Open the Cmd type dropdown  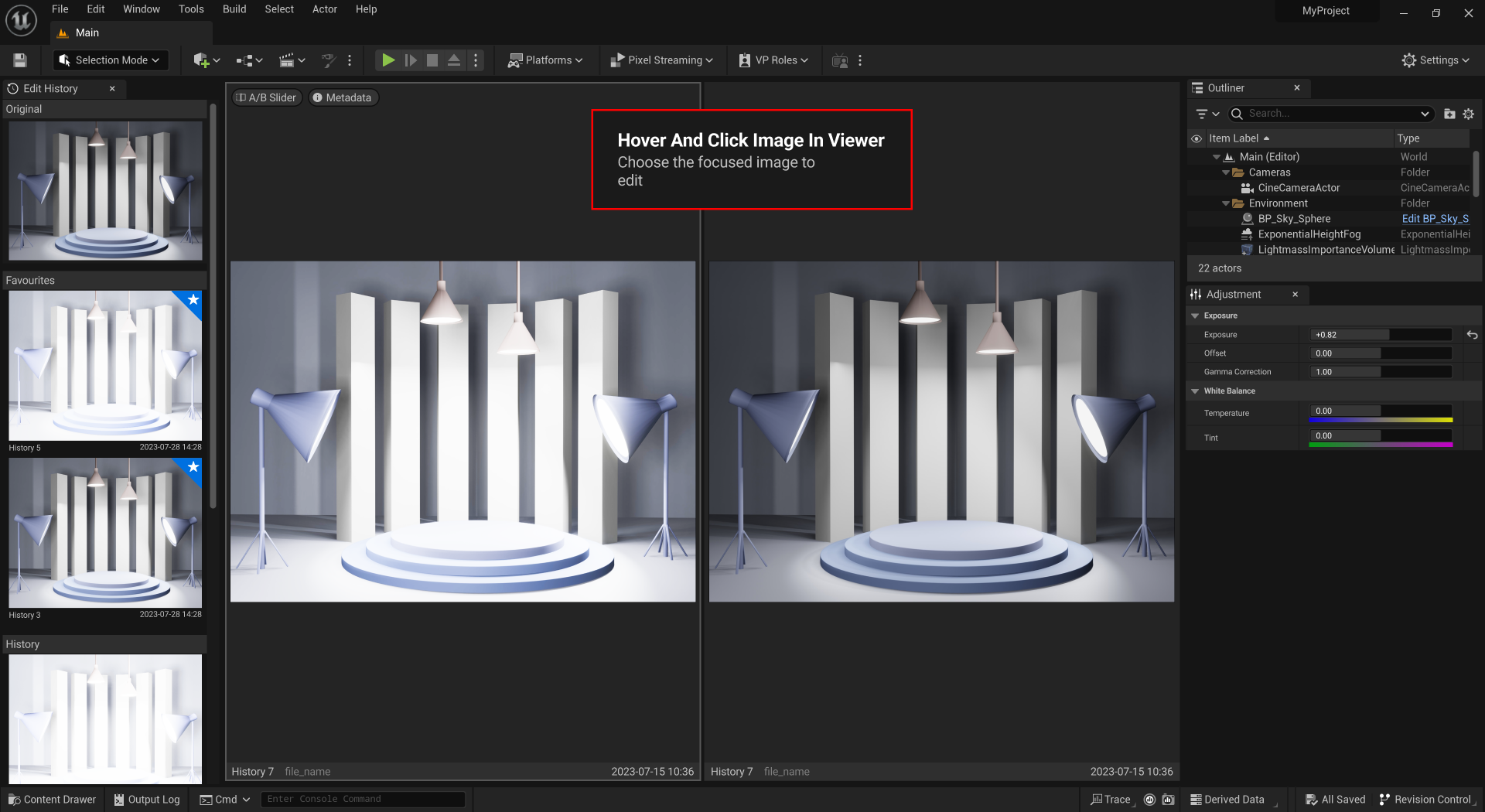pos(225,800)
